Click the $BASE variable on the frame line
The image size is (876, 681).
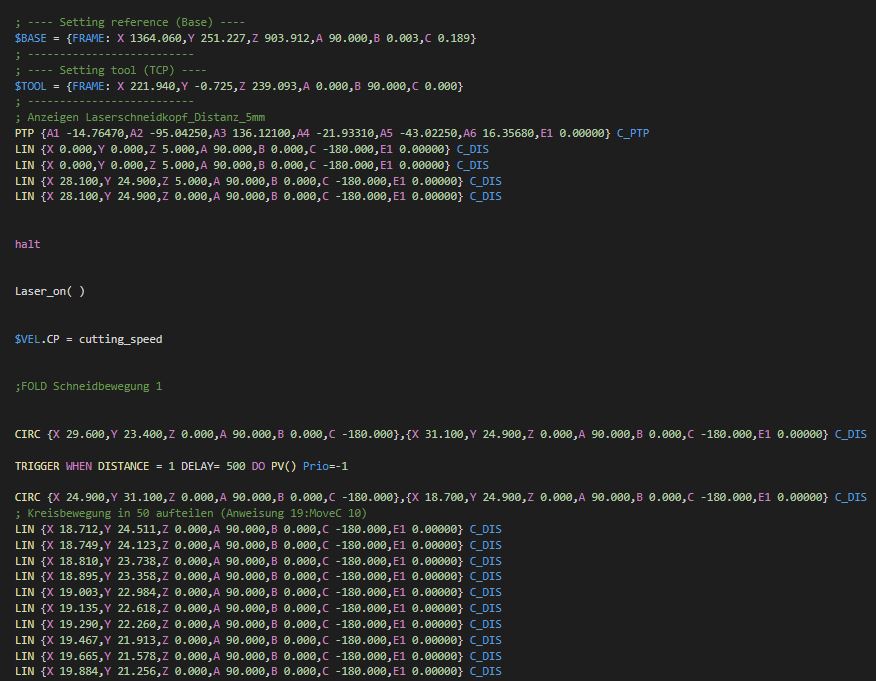click(x=31, y=39)
